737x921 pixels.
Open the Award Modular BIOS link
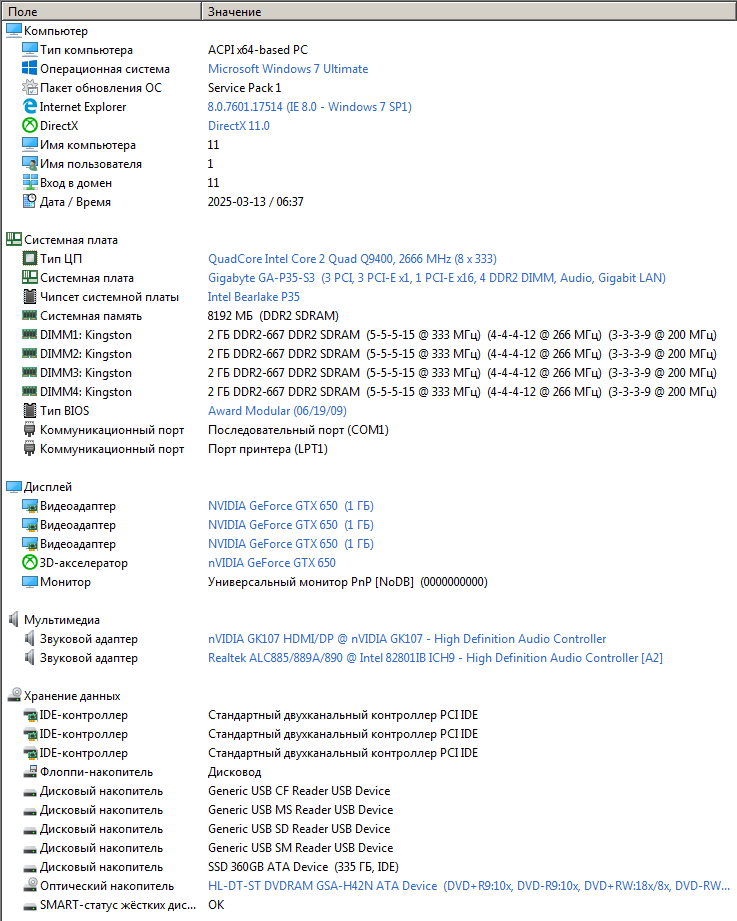[277, 411]
